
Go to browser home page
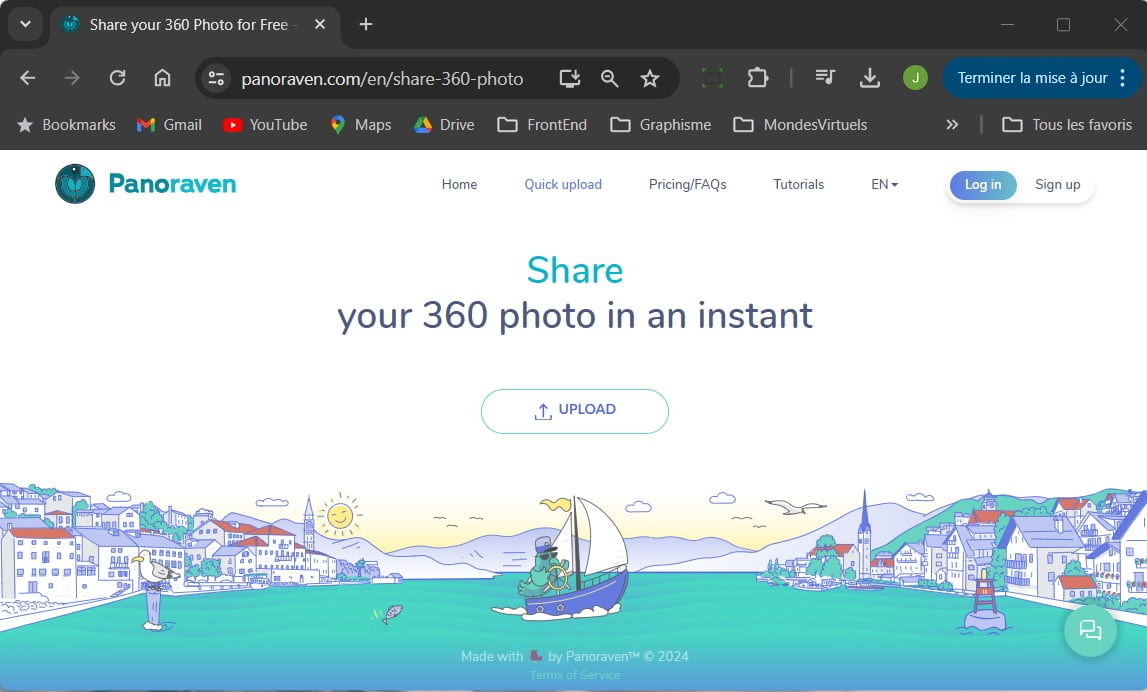pos(162,78)
